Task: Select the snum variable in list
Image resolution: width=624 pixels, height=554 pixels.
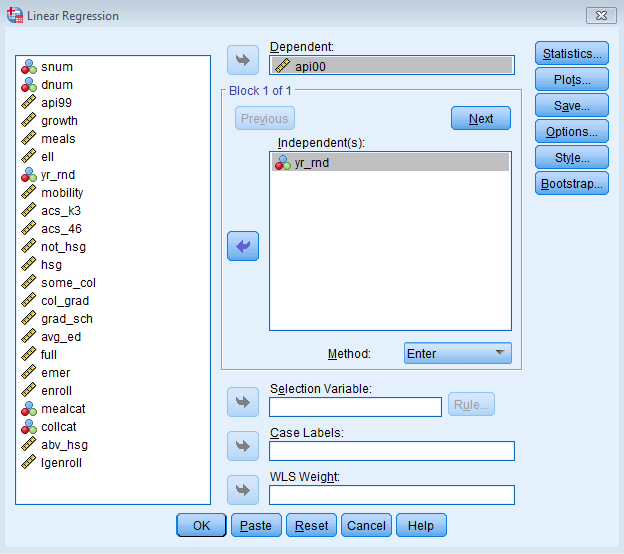Action: click(x=56, y=67)
